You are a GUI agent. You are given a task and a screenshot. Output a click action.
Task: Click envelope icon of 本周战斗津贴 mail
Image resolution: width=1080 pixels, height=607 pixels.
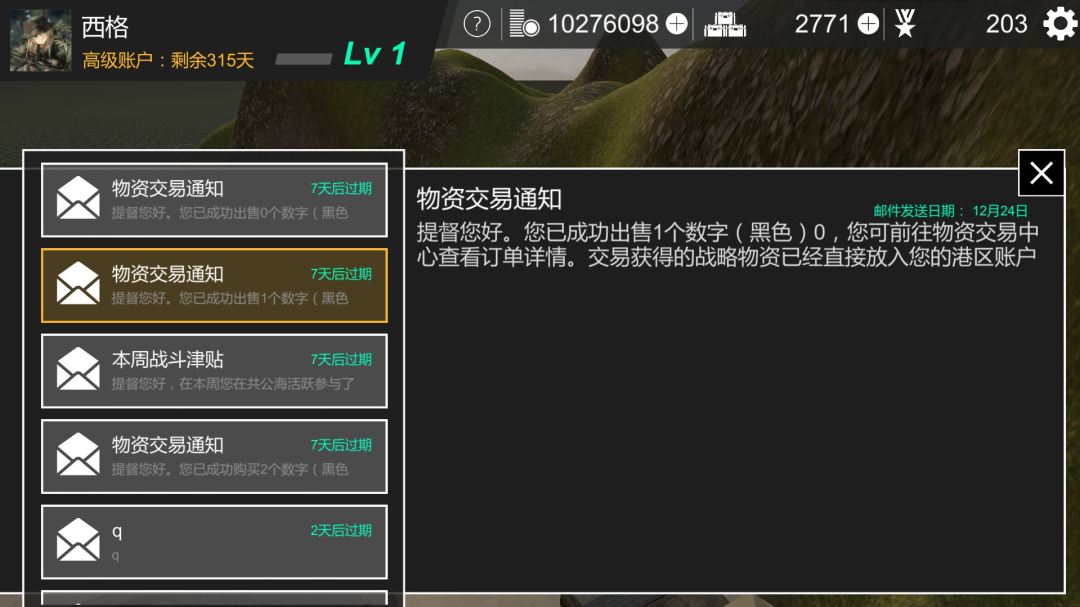coord(78,369)
